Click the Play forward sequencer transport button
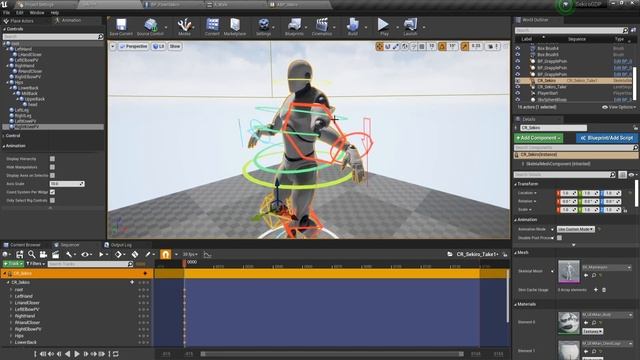 pyautogui.click(x=76, y=354)
